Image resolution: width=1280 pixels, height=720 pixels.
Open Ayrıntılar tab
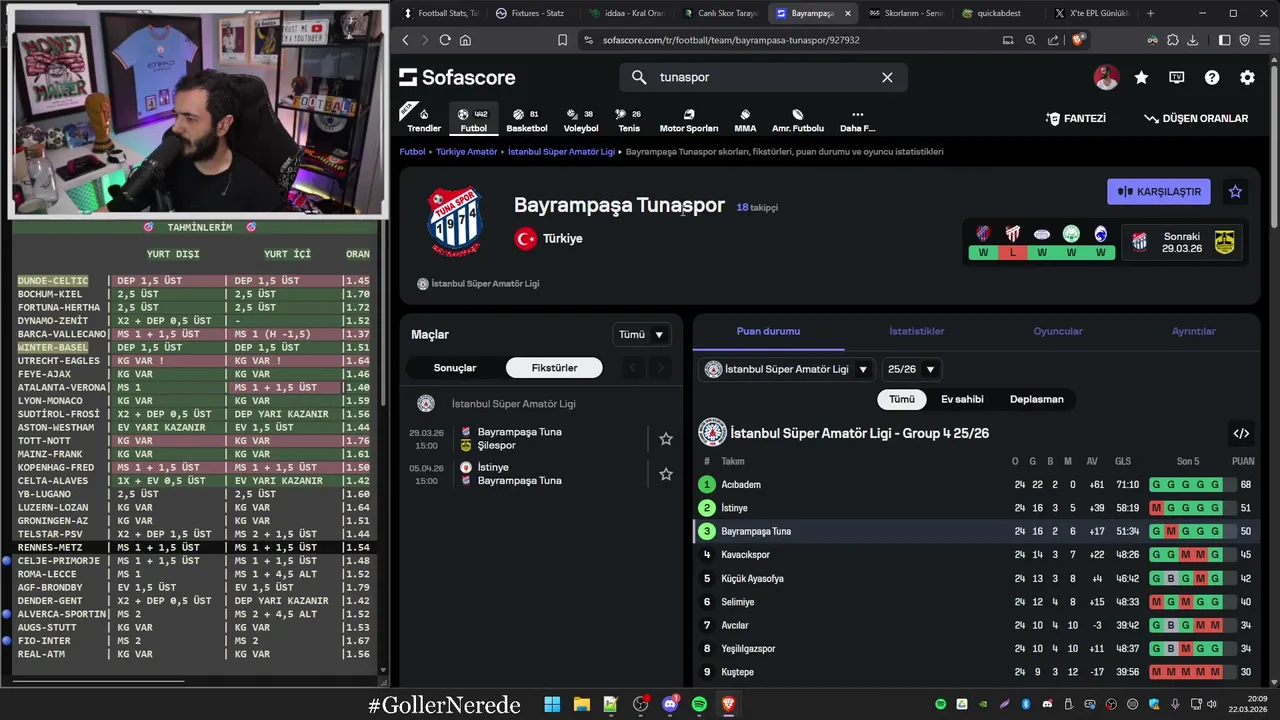(x=1194, y=331)
